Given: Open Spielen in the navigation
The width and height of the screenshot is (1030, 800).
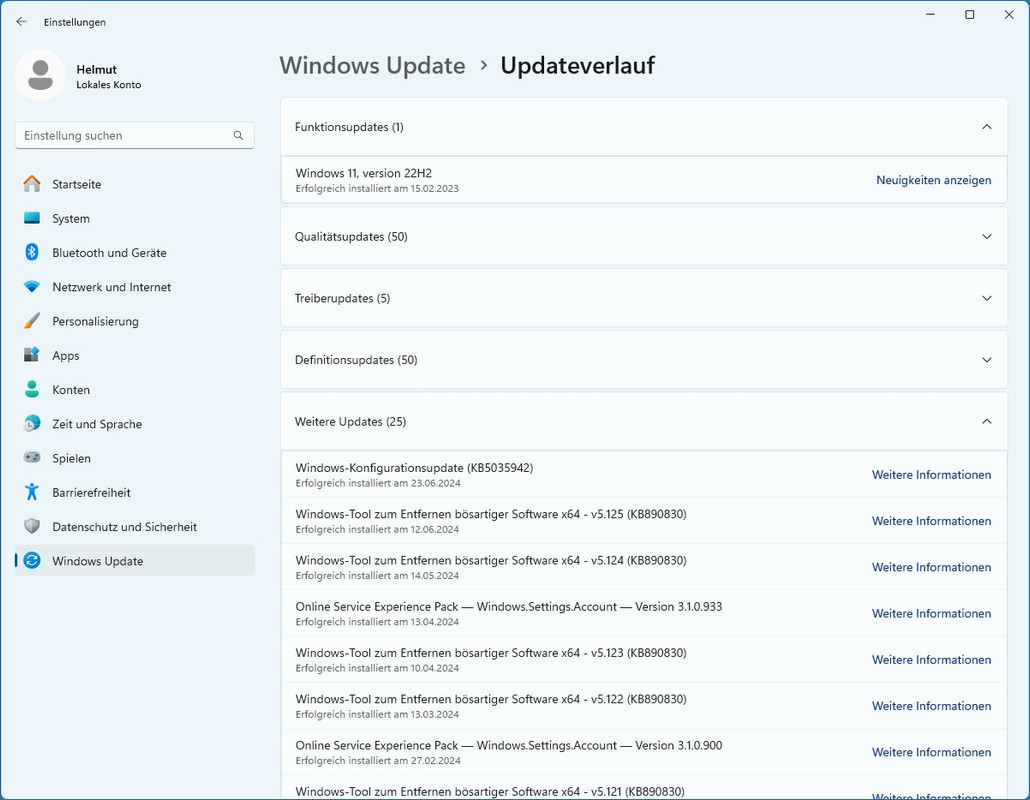Looking at the screenshot, I should point(72,458).
